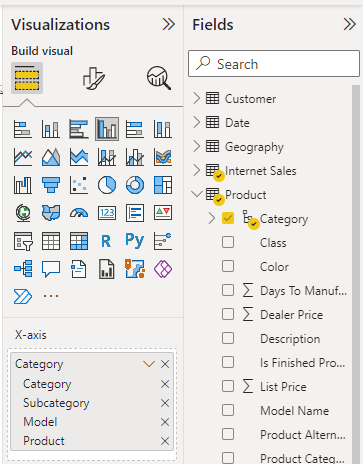Expand the Category hierarchy in Fields
363x464 pixels.
click(211, 218)
